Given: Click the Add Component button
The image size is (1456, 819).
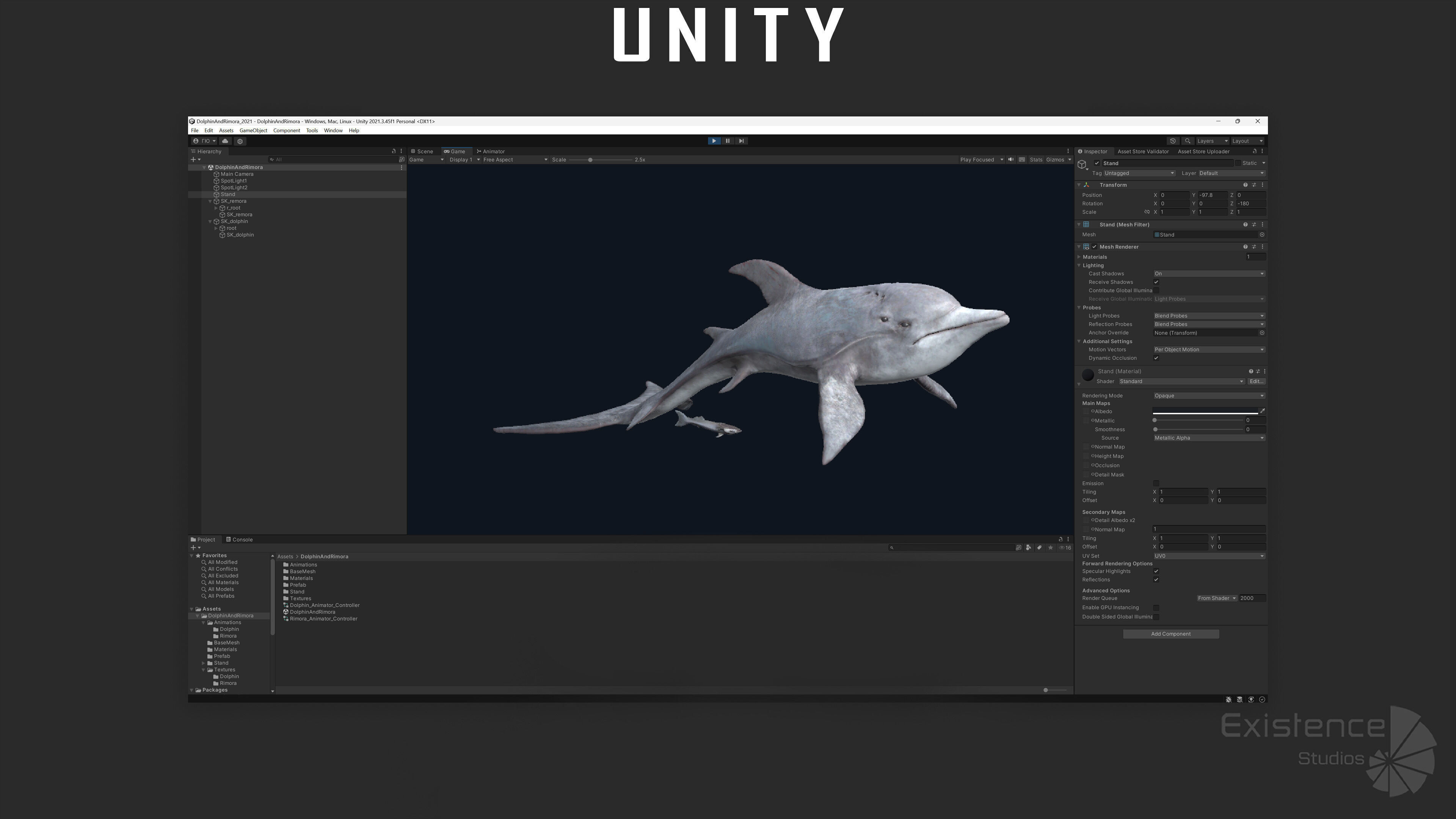Looking at the screenshot, I should click(x=1170, y=634).
